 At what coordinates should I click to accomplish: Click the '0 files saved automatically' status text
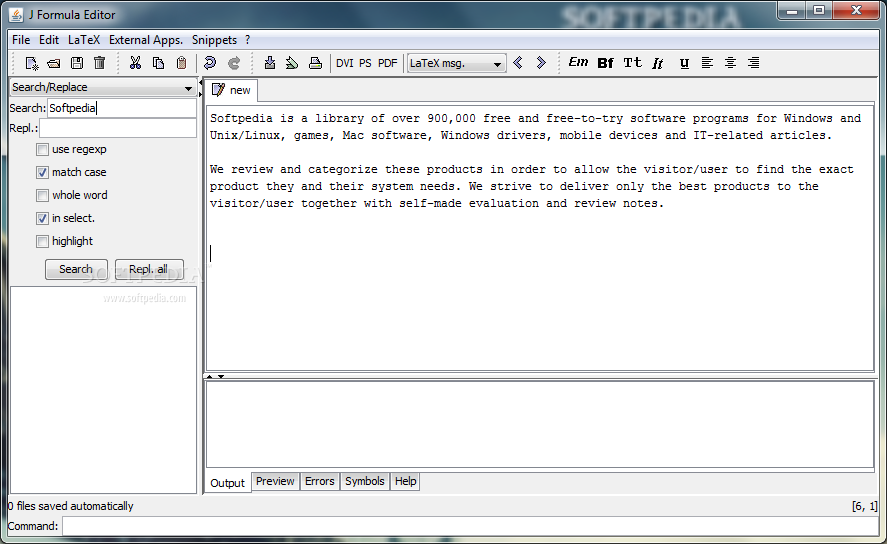pyautogui.click(x=71, y=506)
